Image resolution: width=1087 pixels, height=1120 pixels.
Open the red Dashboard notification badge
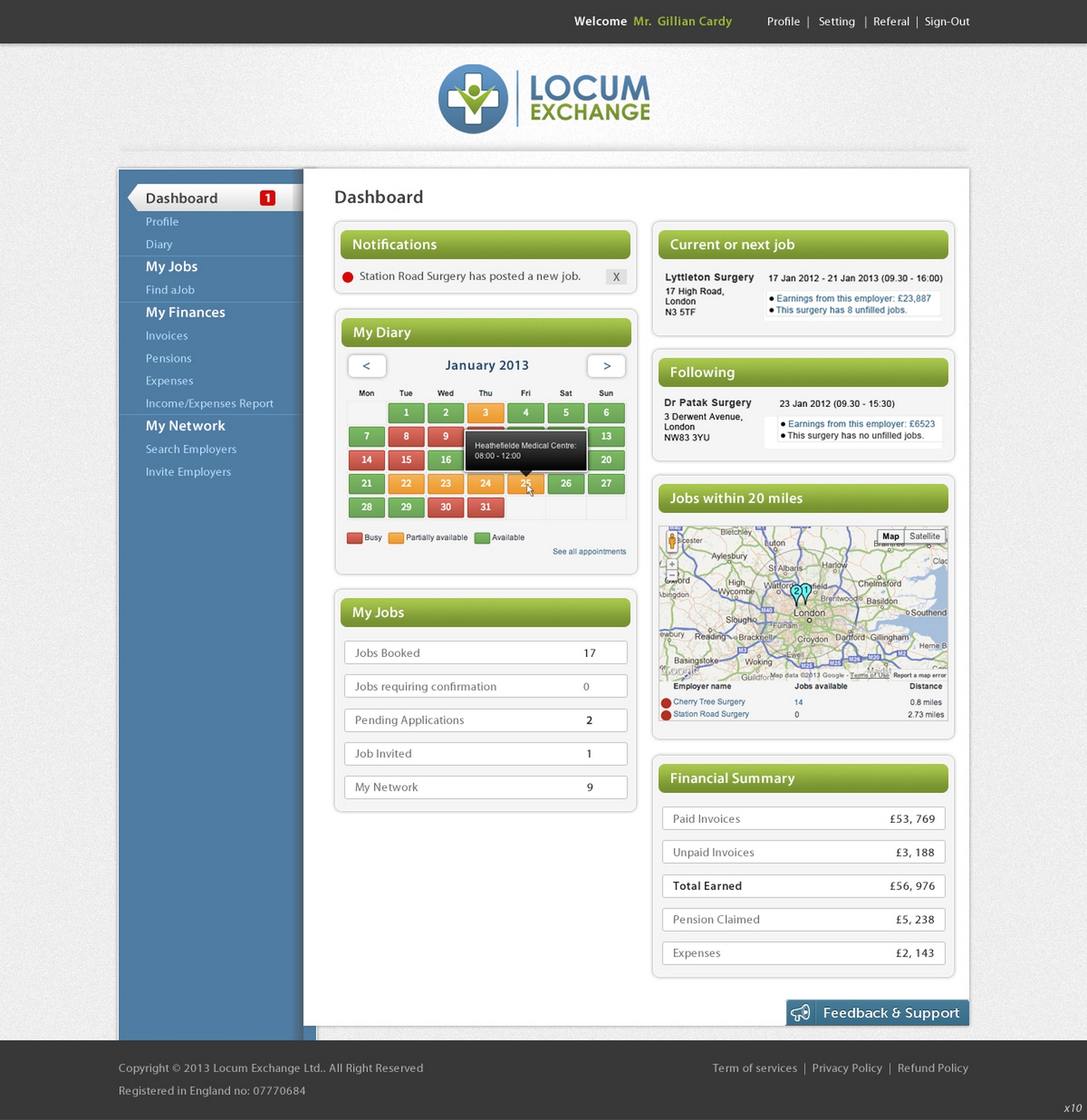pos(267,198)
